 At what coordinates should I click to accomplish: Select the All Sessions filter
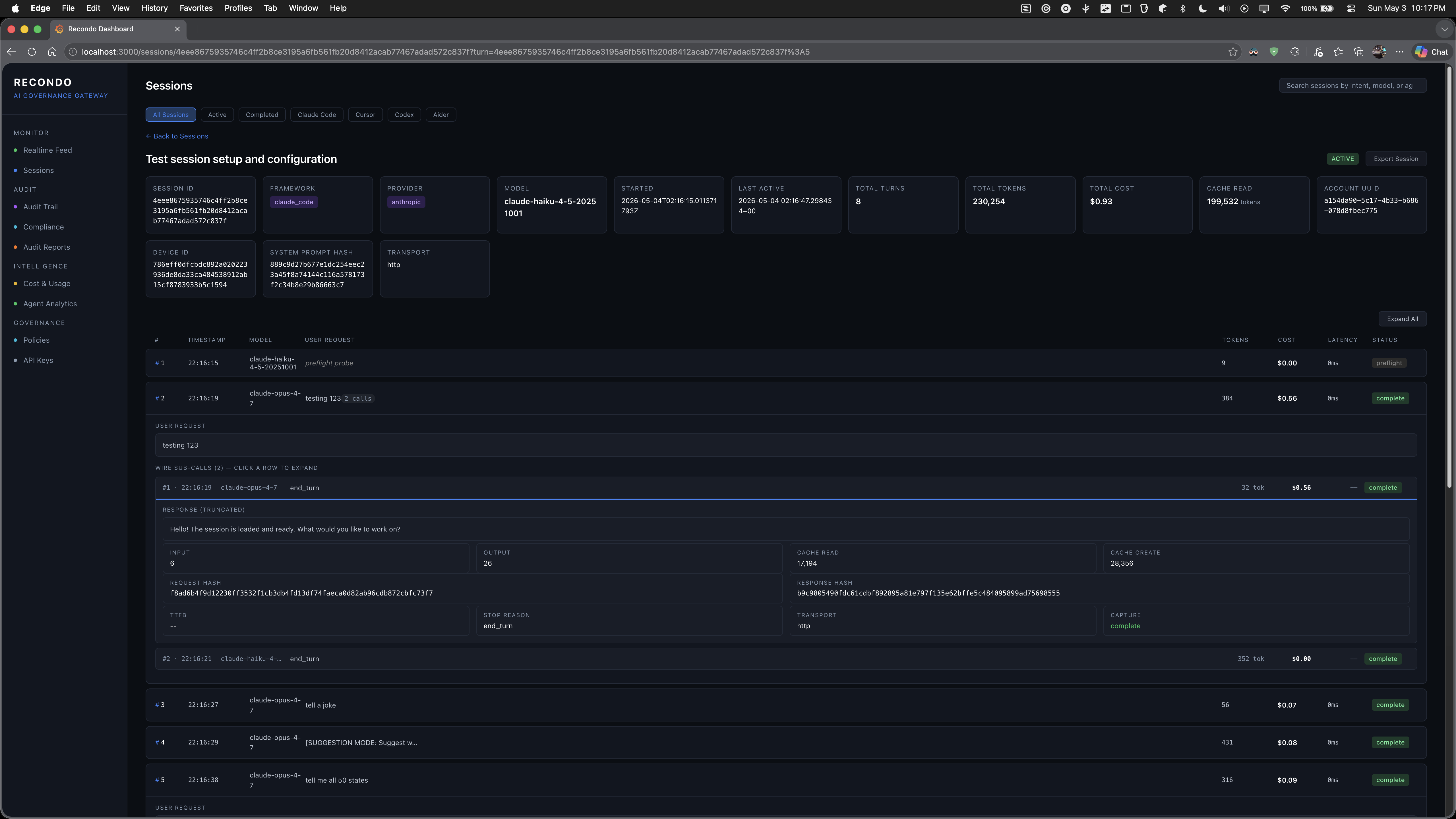[171, 115]
